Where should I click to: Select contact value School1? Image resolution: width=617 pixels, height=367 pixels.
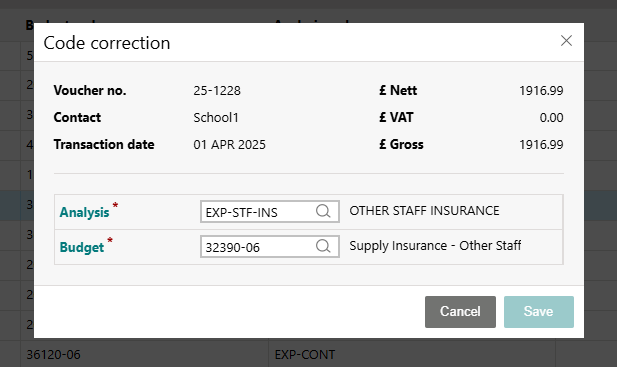216,117
